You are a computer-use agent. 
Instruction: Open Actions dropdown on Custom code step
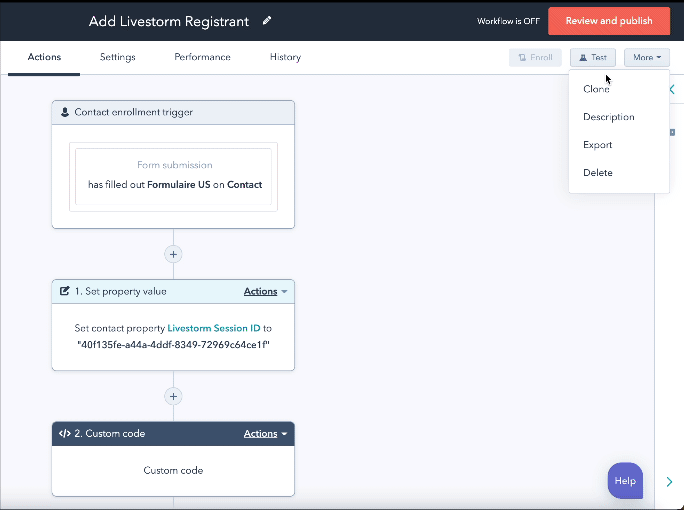click(265, 434)
